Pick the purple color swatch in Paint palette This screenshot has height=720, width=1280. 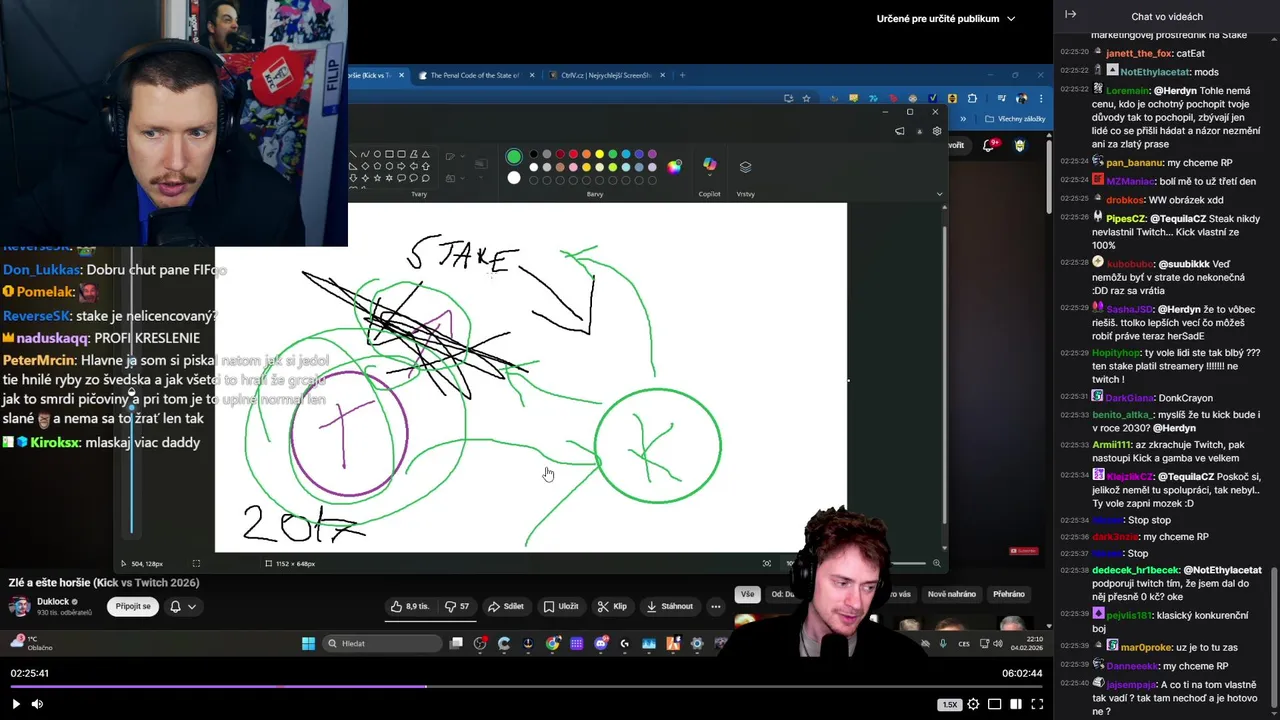pyautogui.click(x=652, y=154)
